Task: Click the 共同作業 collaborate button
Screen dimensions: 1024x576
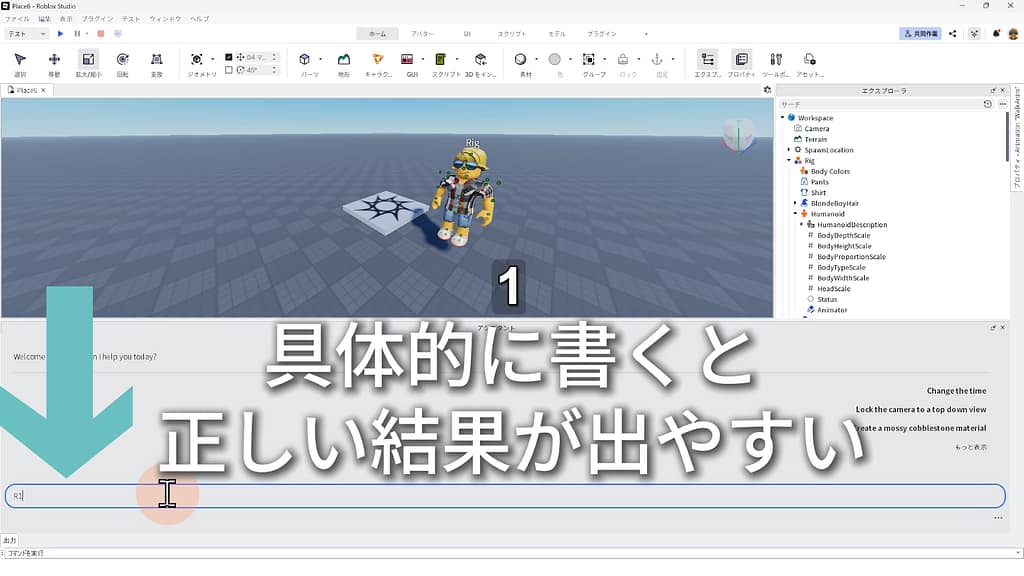Action: (920, 33)
